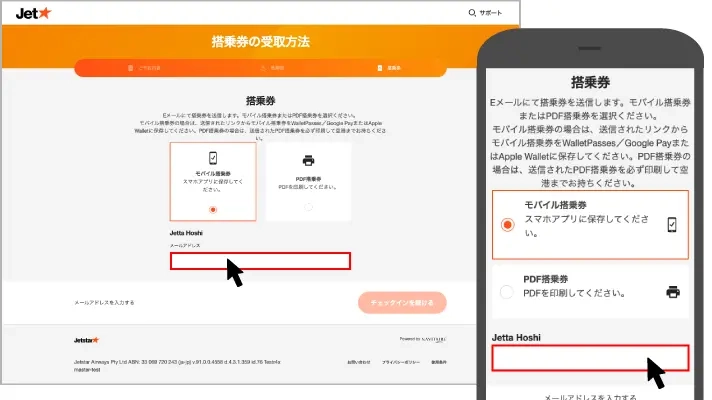Screen dimensions: 712x400
Task: Click smartphone icon on desktop モバイル搭乗券 card
Action: (213, 158)
